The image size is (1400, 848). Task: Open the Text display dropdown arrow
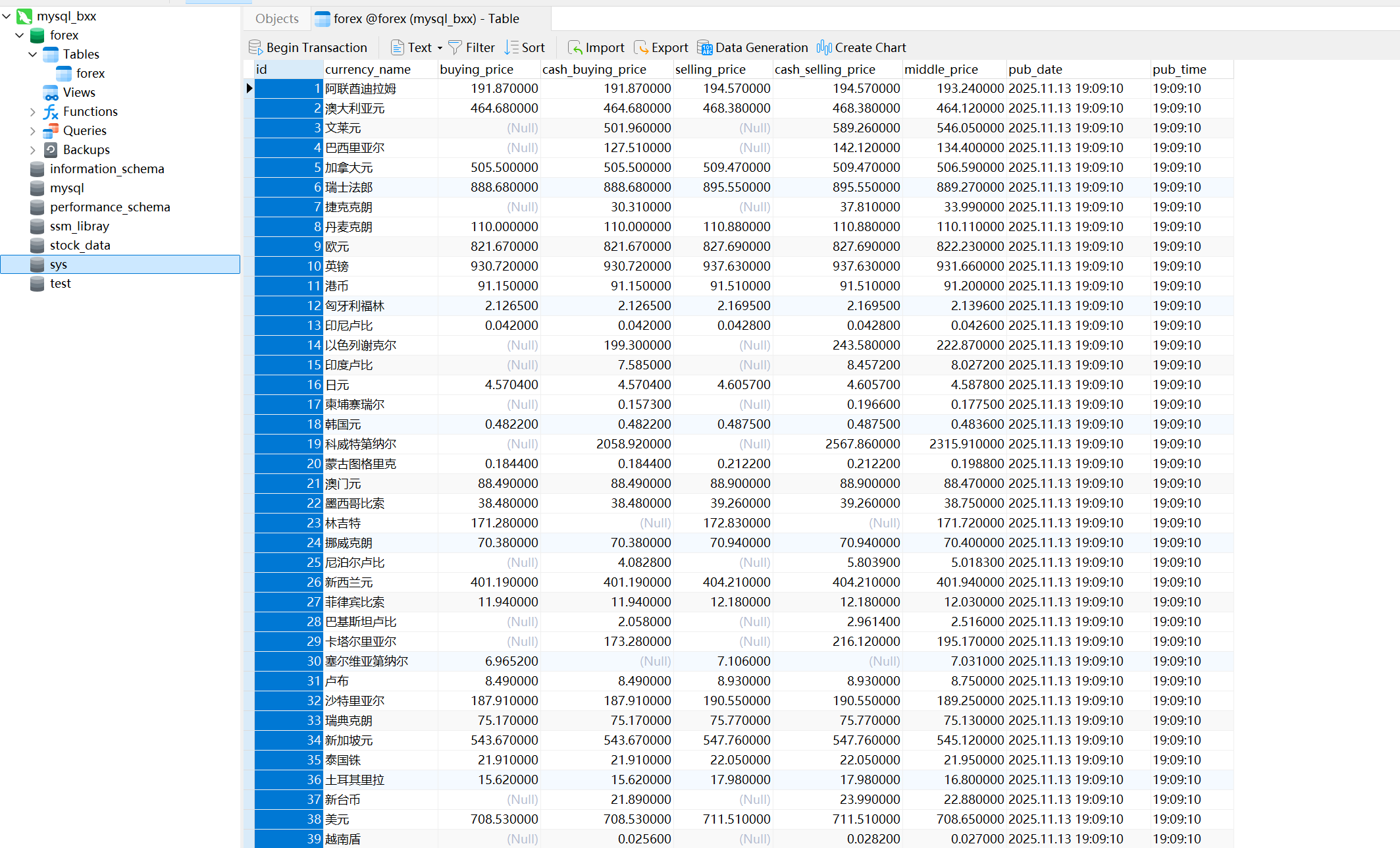440,48
